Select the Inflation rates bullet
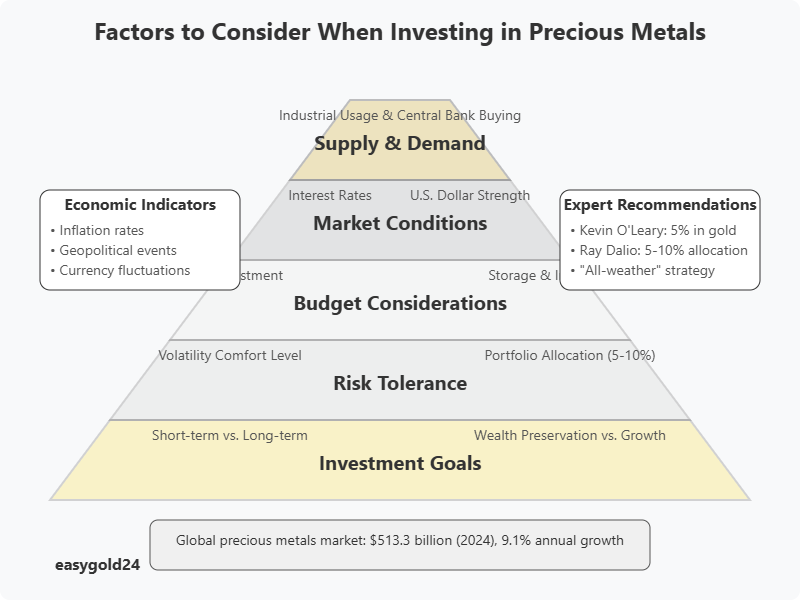Screen dimensions: 800x600 coord(101,231)
